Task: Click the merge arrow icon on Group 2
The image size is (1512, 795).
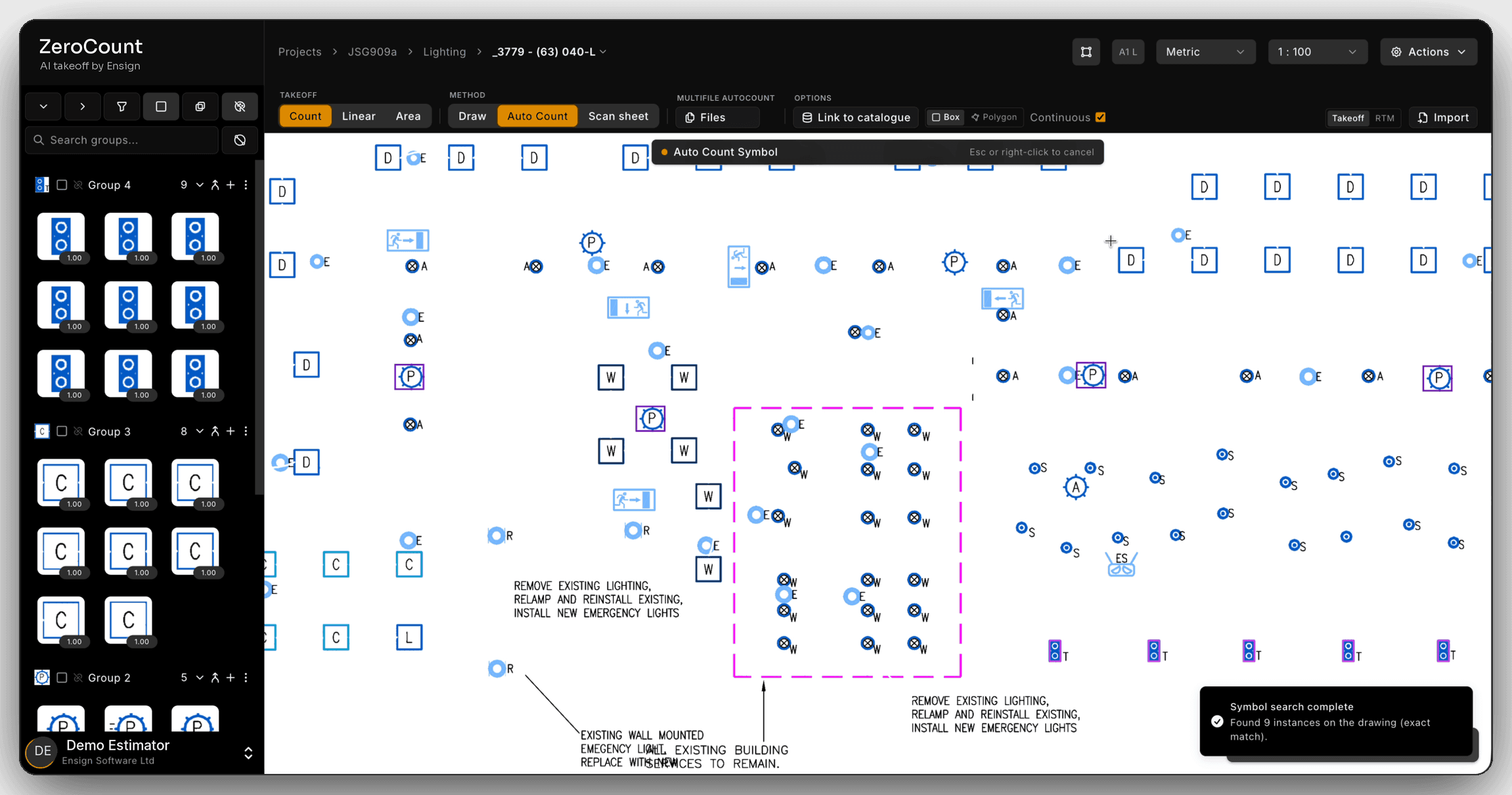Action: 215,677
